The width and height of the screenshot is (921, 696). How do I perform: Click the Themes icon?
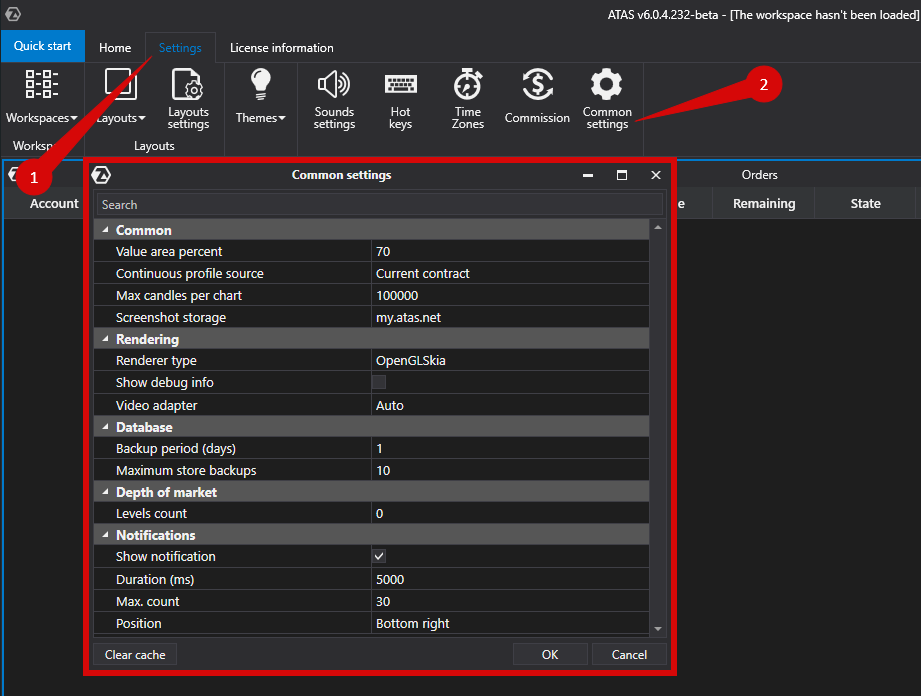pyautogui.click(x=259, y=95)
